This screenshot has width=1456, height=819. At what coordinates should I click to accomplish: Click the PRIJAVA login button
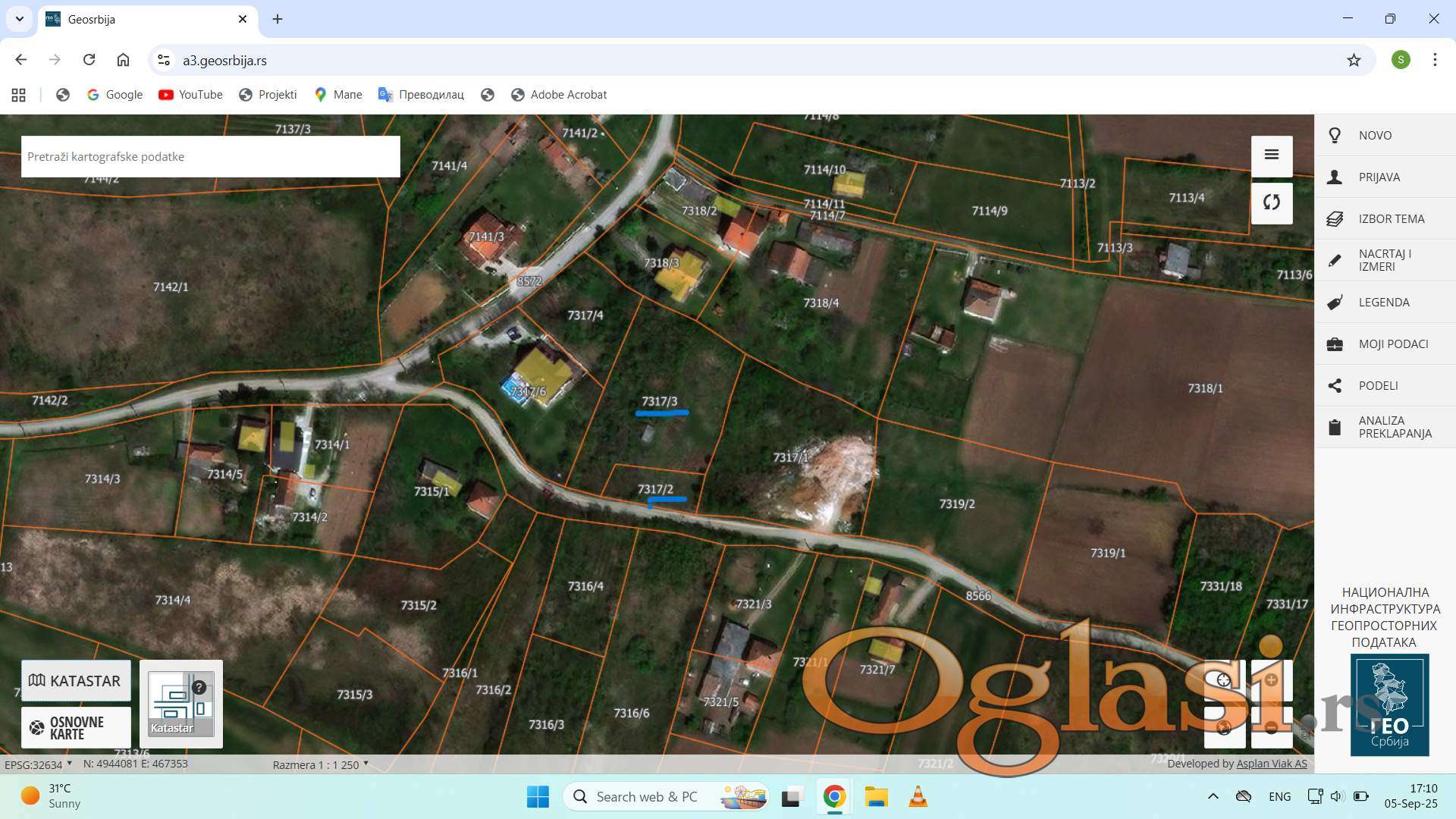coord(1379,177)
